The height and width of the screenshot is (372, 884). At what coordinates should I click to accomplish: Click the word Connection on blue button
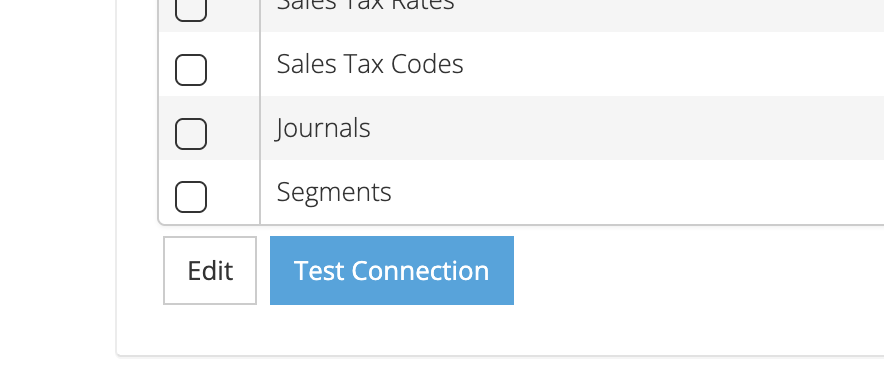[421, 271]
